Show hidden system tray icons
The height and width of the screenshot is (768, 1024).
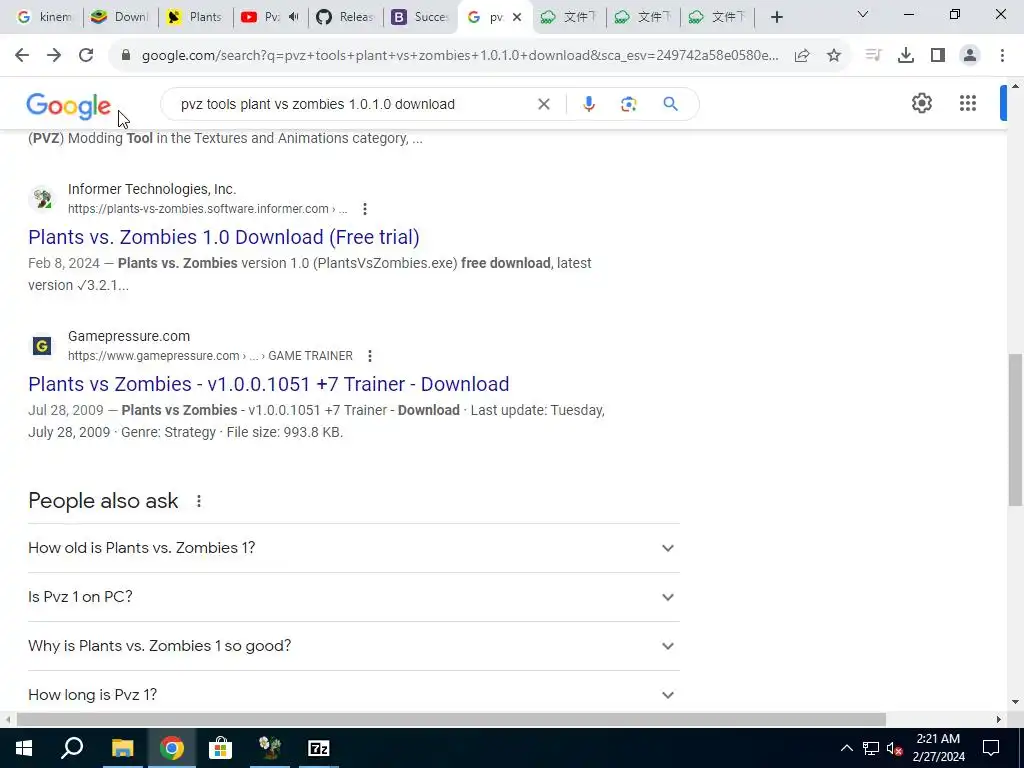pyautogui.click(x=846, y=748)
